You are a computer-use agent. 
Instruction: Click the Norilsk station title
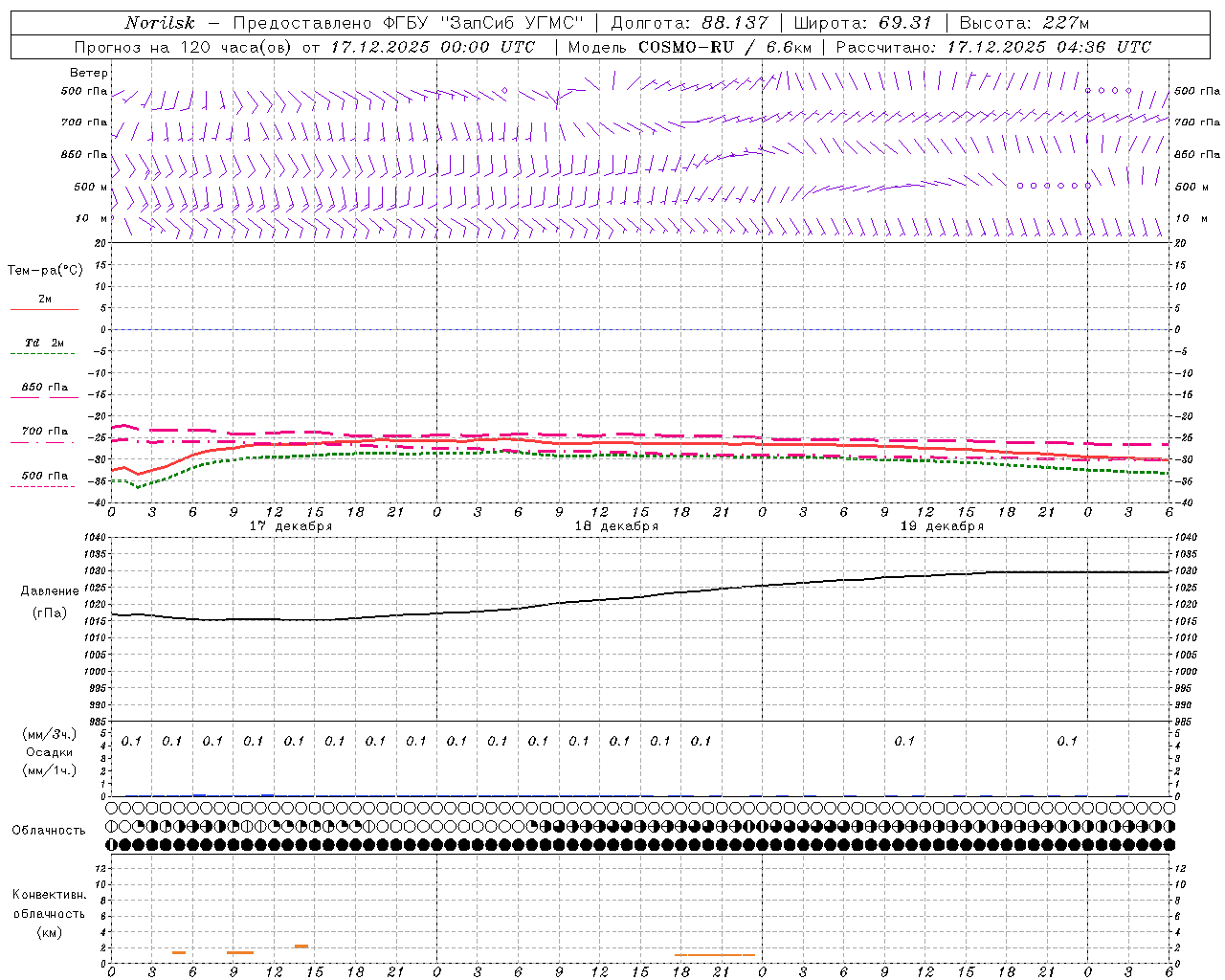160,23
